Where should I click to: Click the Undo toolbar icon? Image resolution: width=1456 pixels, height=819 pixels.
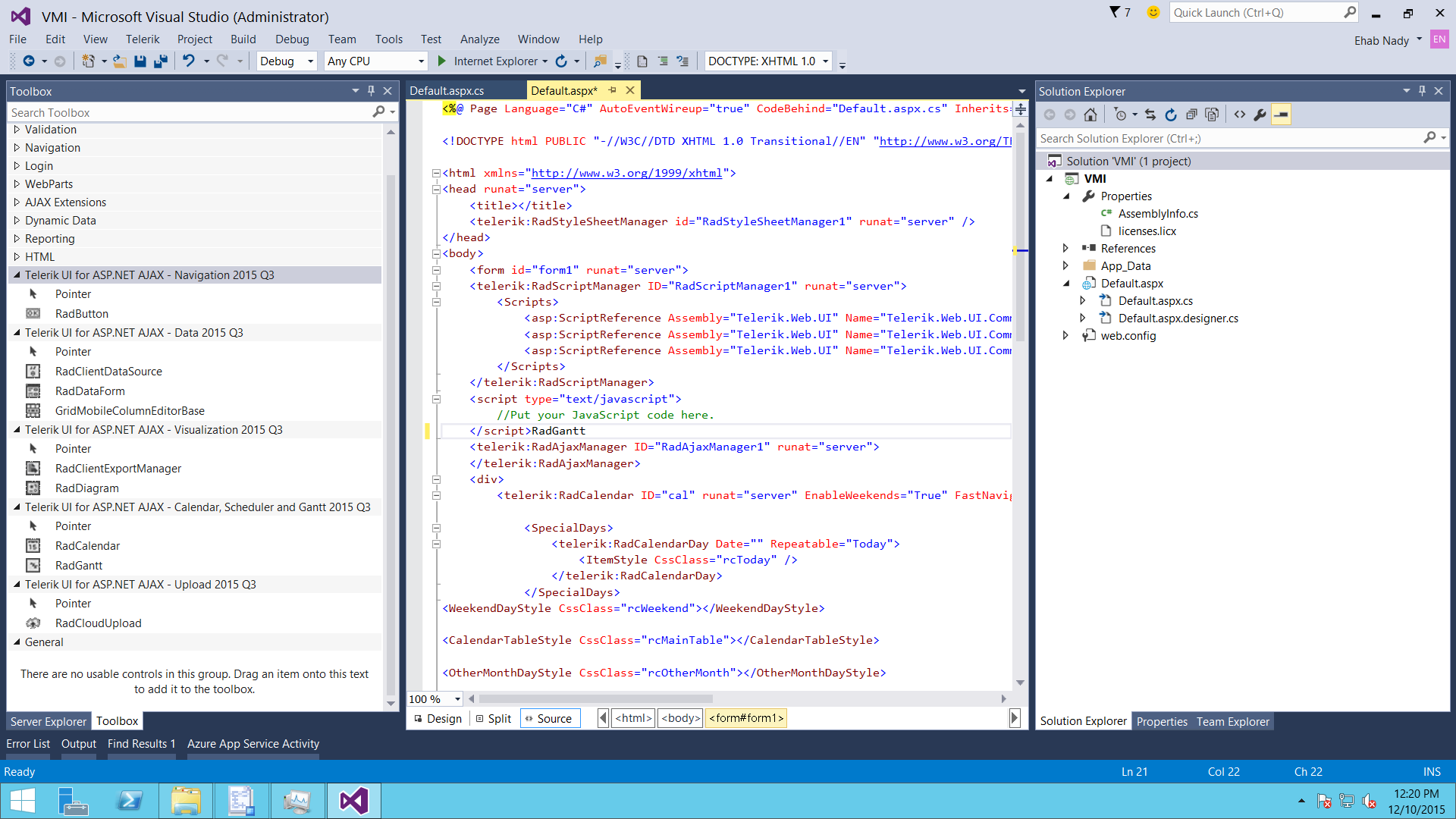click(189, 61)
